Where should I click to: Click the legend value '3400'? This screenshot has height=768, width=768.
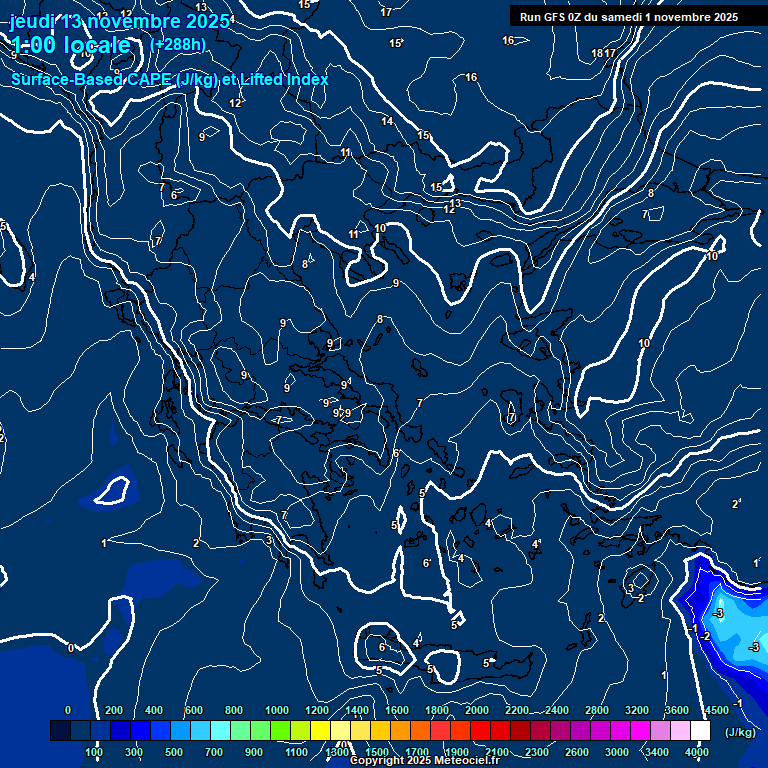657,752
